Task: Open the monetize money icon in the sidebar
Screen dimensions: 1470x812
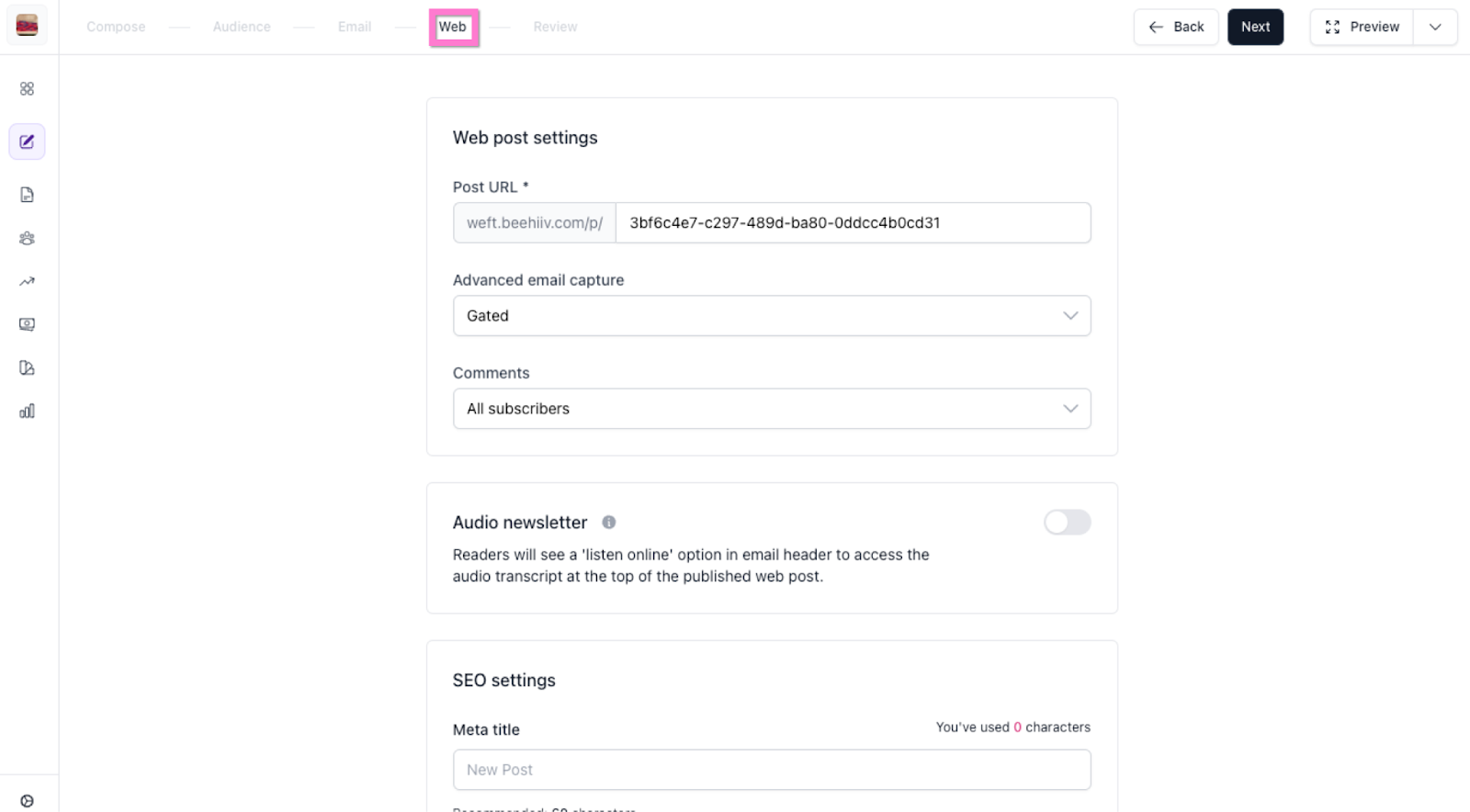Action: click(x=28, y=324)
